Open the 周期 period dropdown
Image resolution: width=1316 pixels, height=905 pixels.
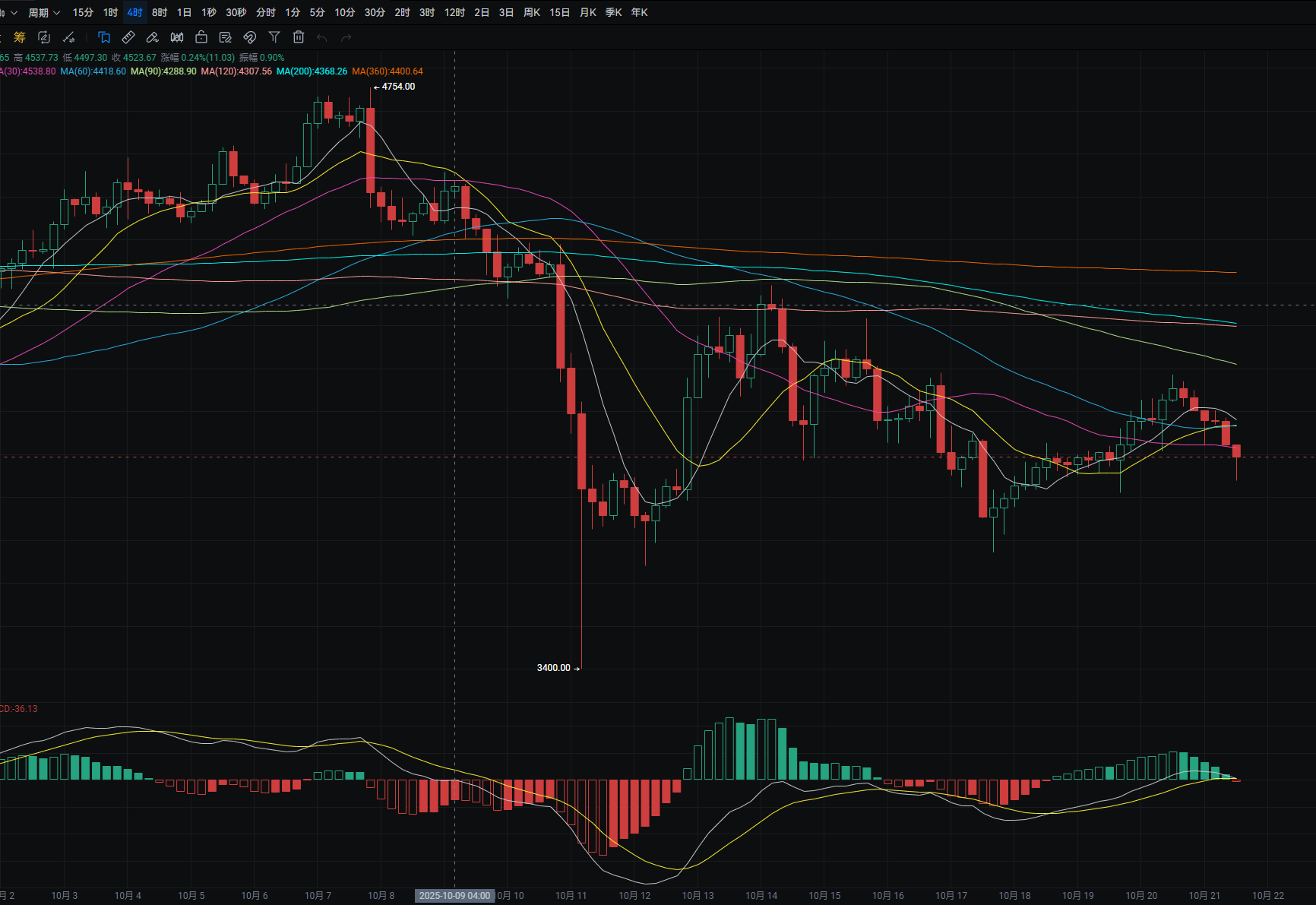44,12
